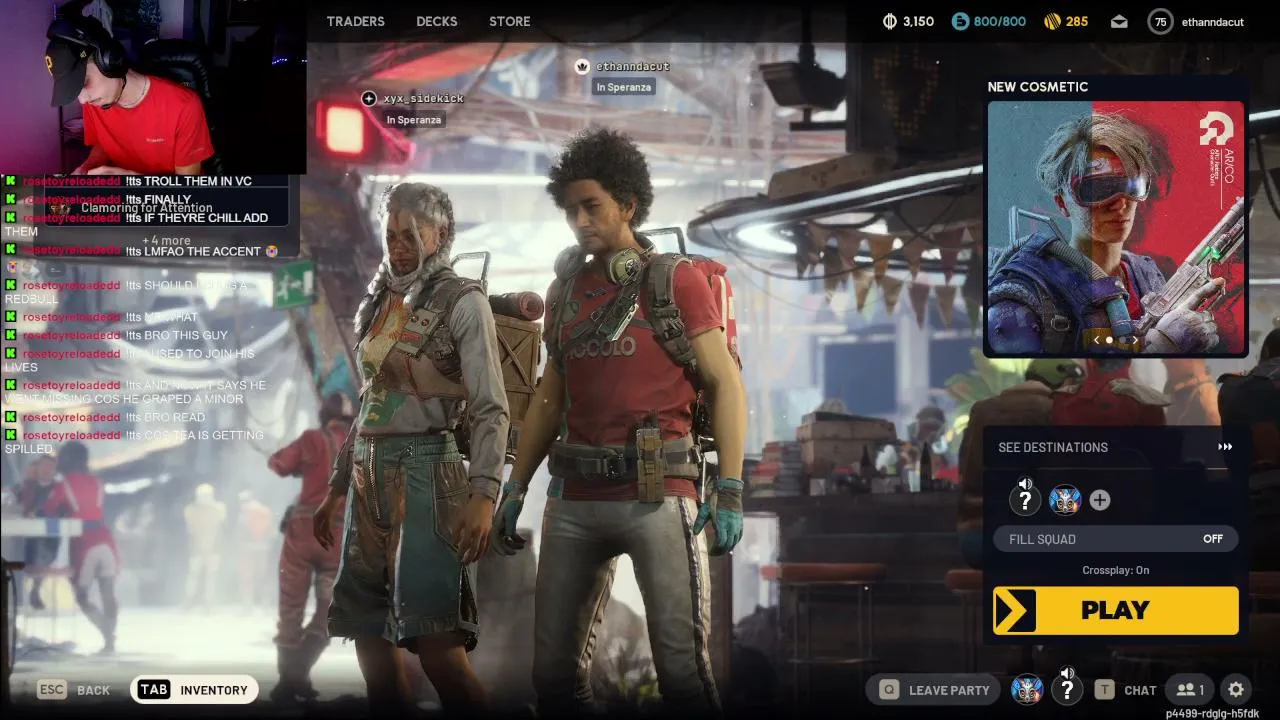Click chat message 'TROLL THEM IN VC'

[x=198, y=181]
